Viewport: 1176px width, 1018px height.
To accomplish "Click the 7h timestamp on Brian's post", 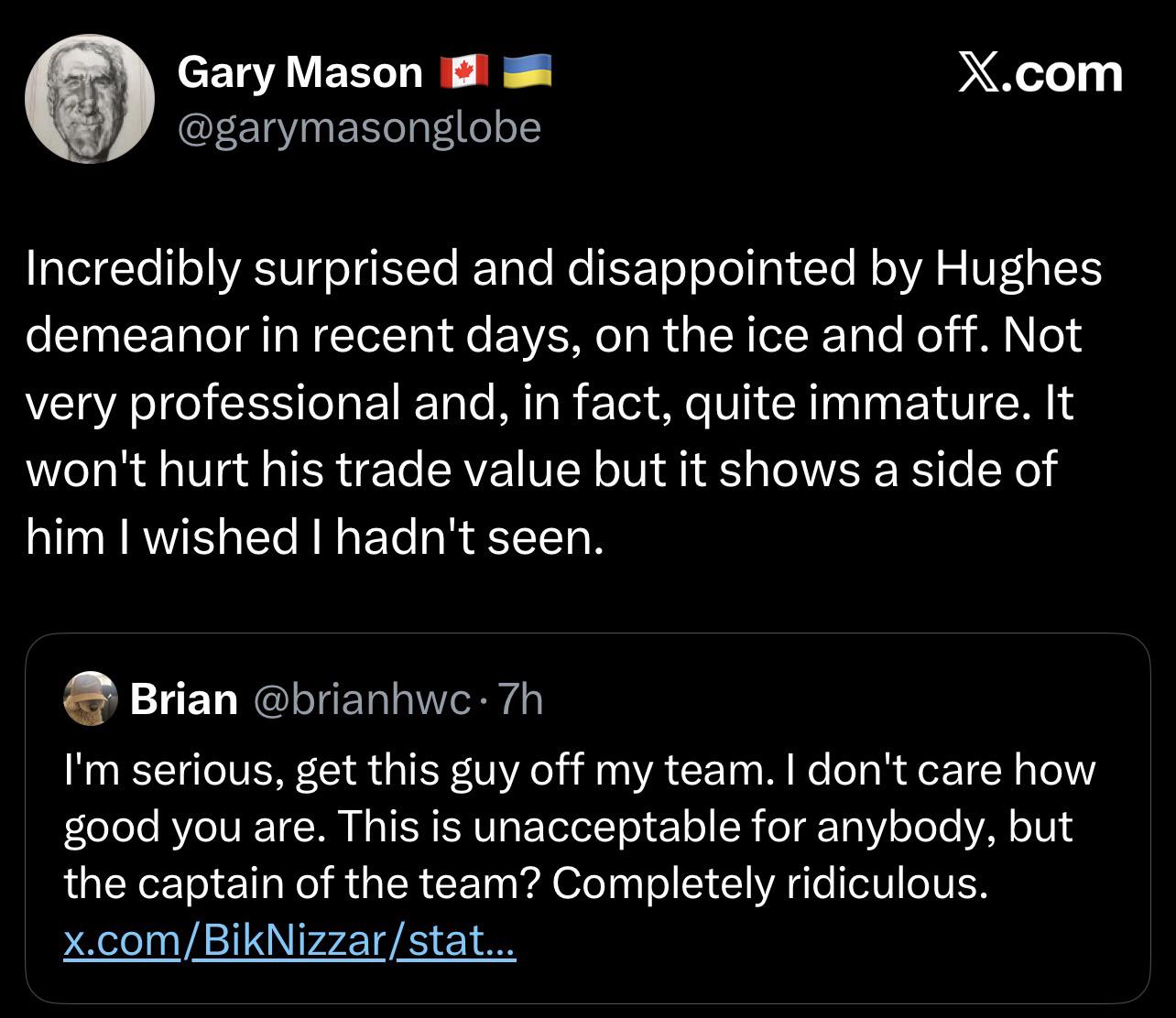I will (x=517, y=699).
